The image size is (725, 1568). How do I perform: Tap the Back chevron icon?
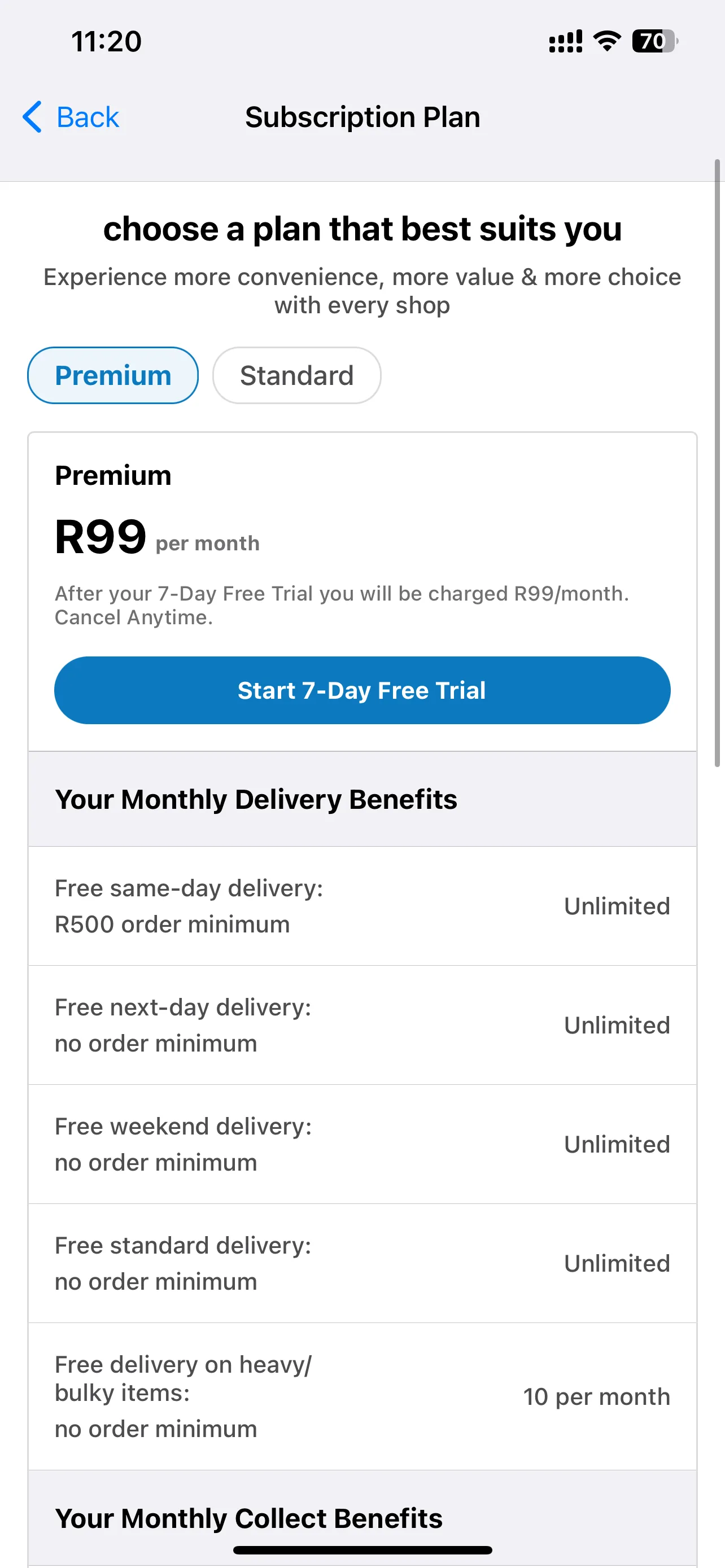pos(32,117)
